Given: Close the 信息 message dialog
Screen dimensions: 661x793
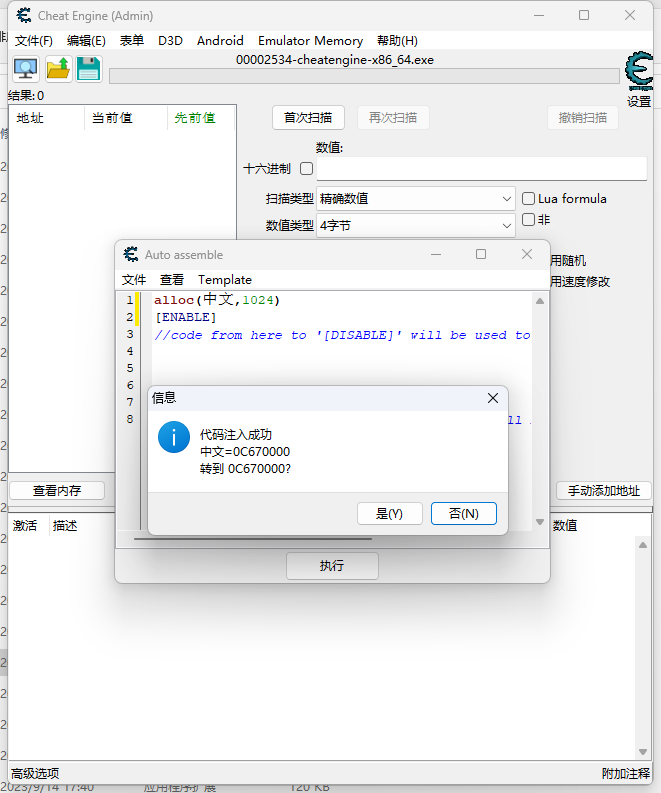Looking at the screenshot, I should (x=493, y=398).
